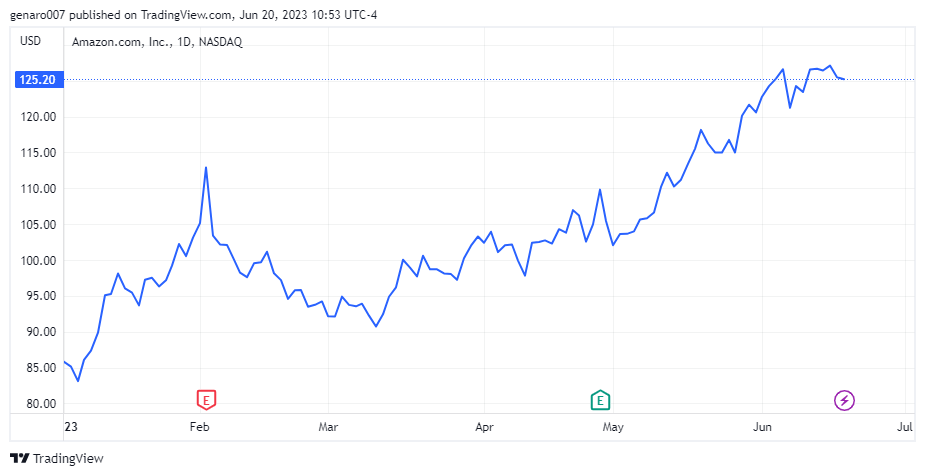Click the May label on time axis

pos(613,427)
